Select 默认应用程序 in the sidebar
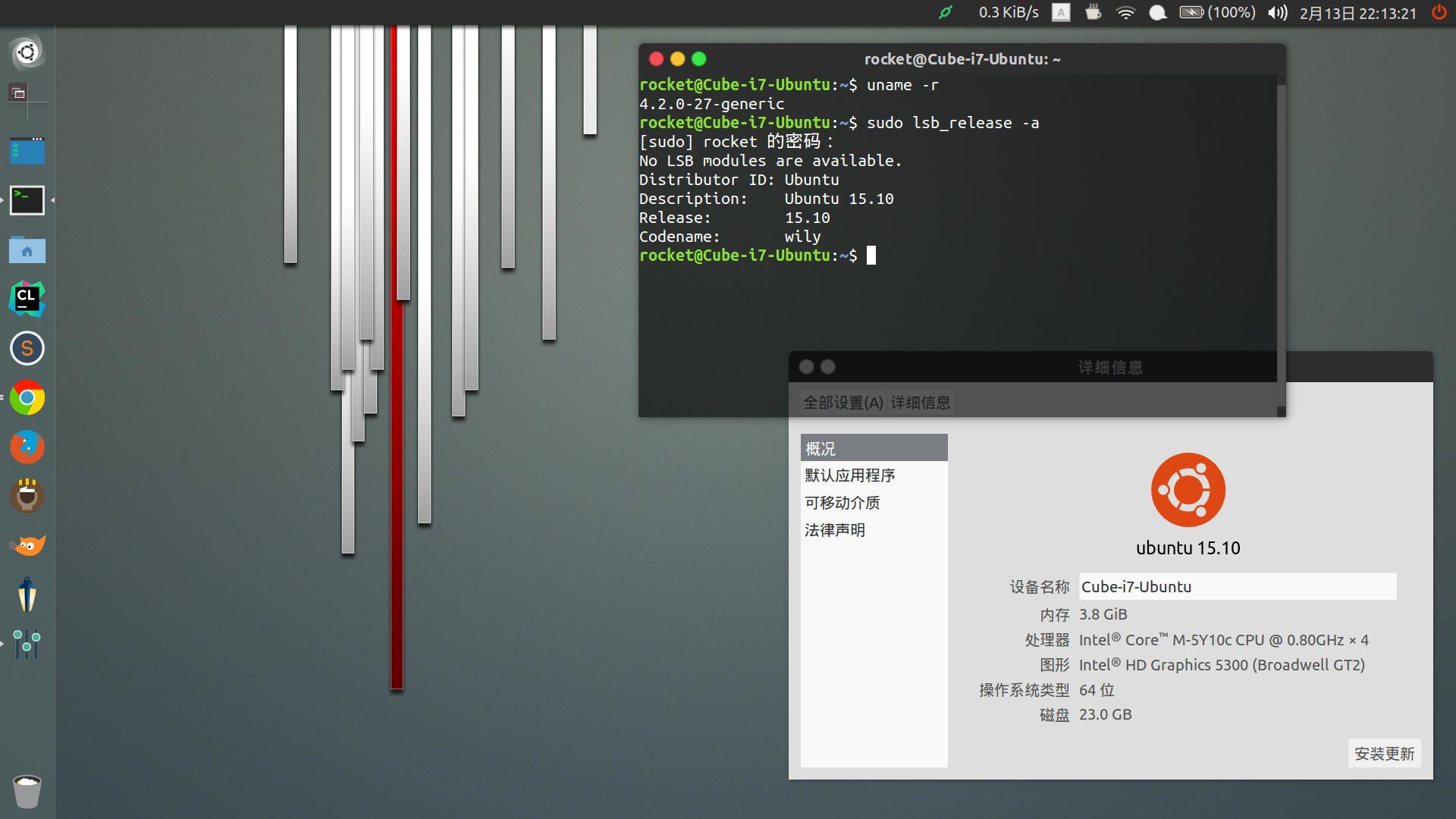The image size is (1456, 819). [x=850, y=475]
